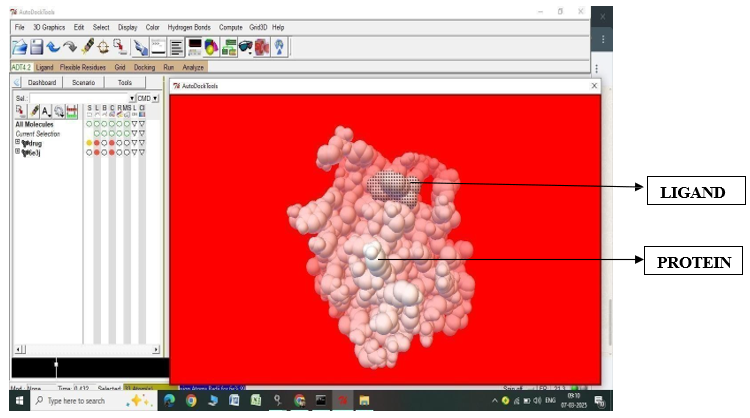The width and height of the screenshot is (750, 418).
Task: Click the save floppy disk icon
Action: [36, 47]
